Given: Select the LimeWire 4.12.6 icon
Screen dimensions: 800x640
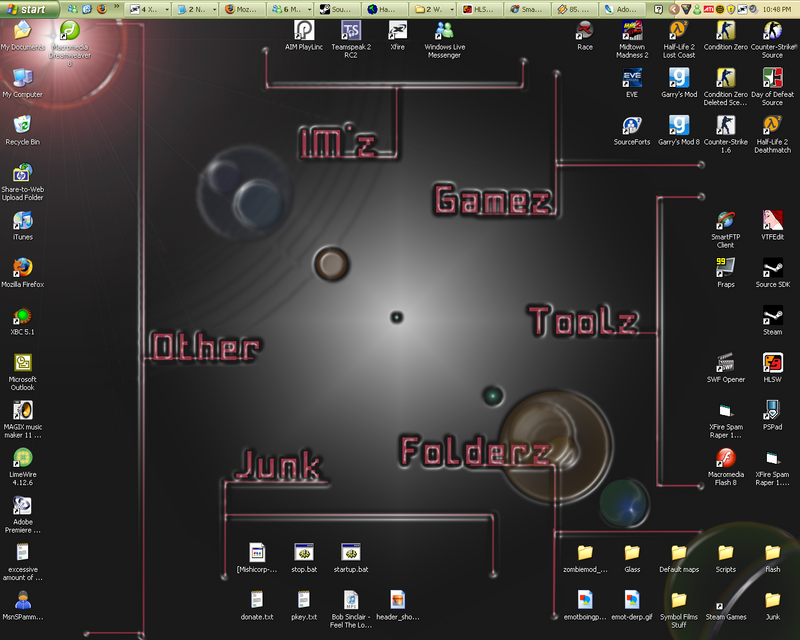Looking at the screenshot, I should click(x=22, y=458).
